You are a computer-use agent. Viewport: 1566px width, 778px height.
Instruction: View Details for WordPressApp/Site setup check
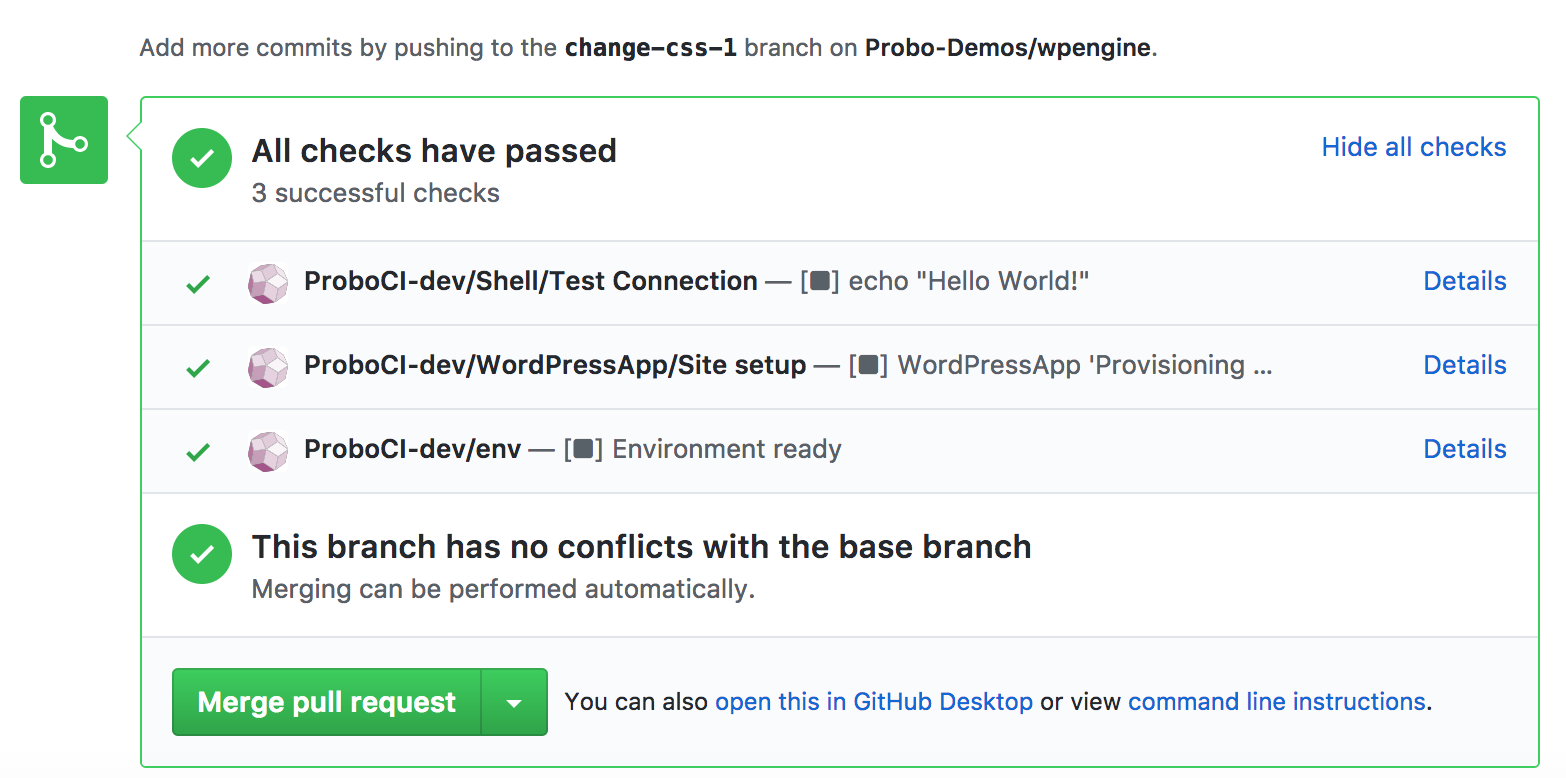click(1464, 366)
